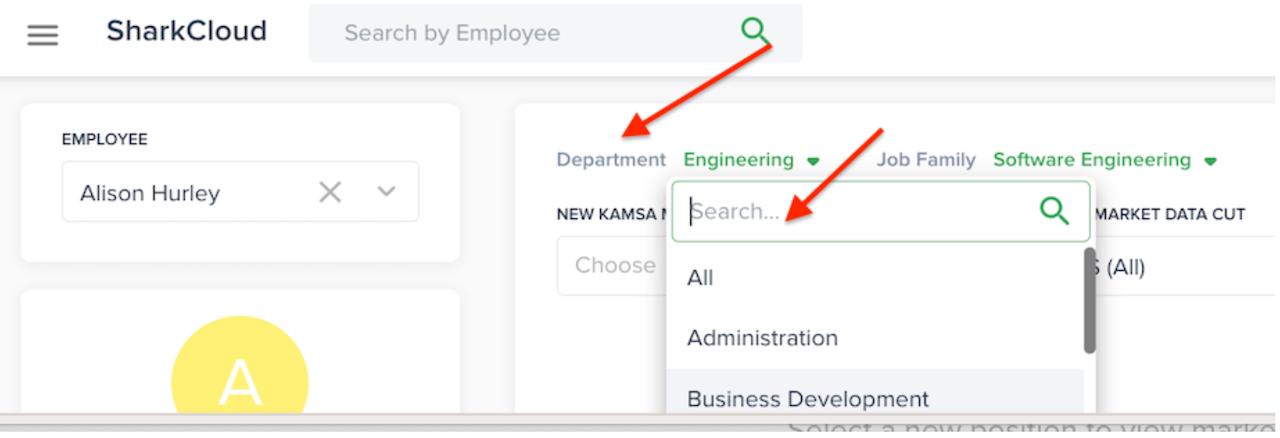Image resolution: width=1280 pixels, height=438 pixels.
Task: Clear the Alison Hurley selection
Action: [329, 192]
